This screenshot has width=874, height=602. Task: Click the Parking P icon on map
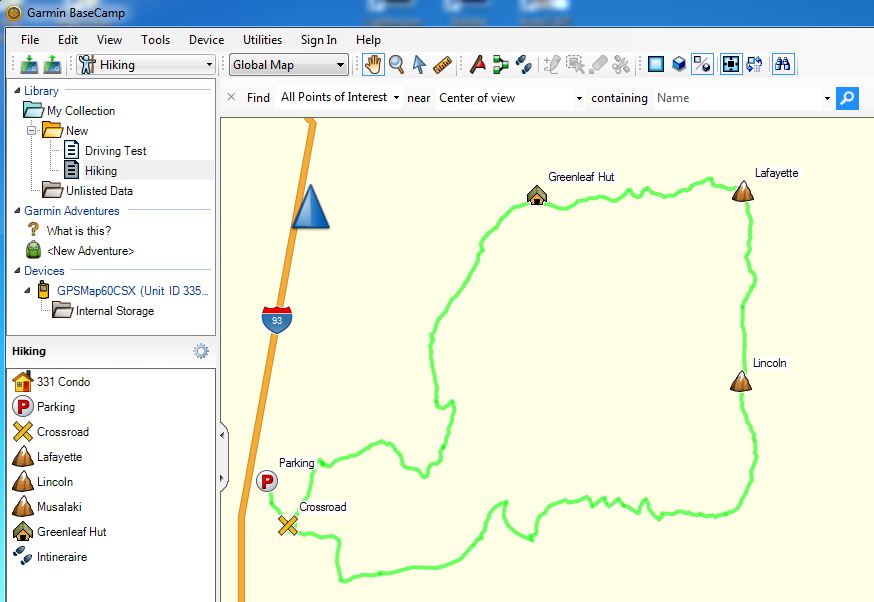[267, 481]
